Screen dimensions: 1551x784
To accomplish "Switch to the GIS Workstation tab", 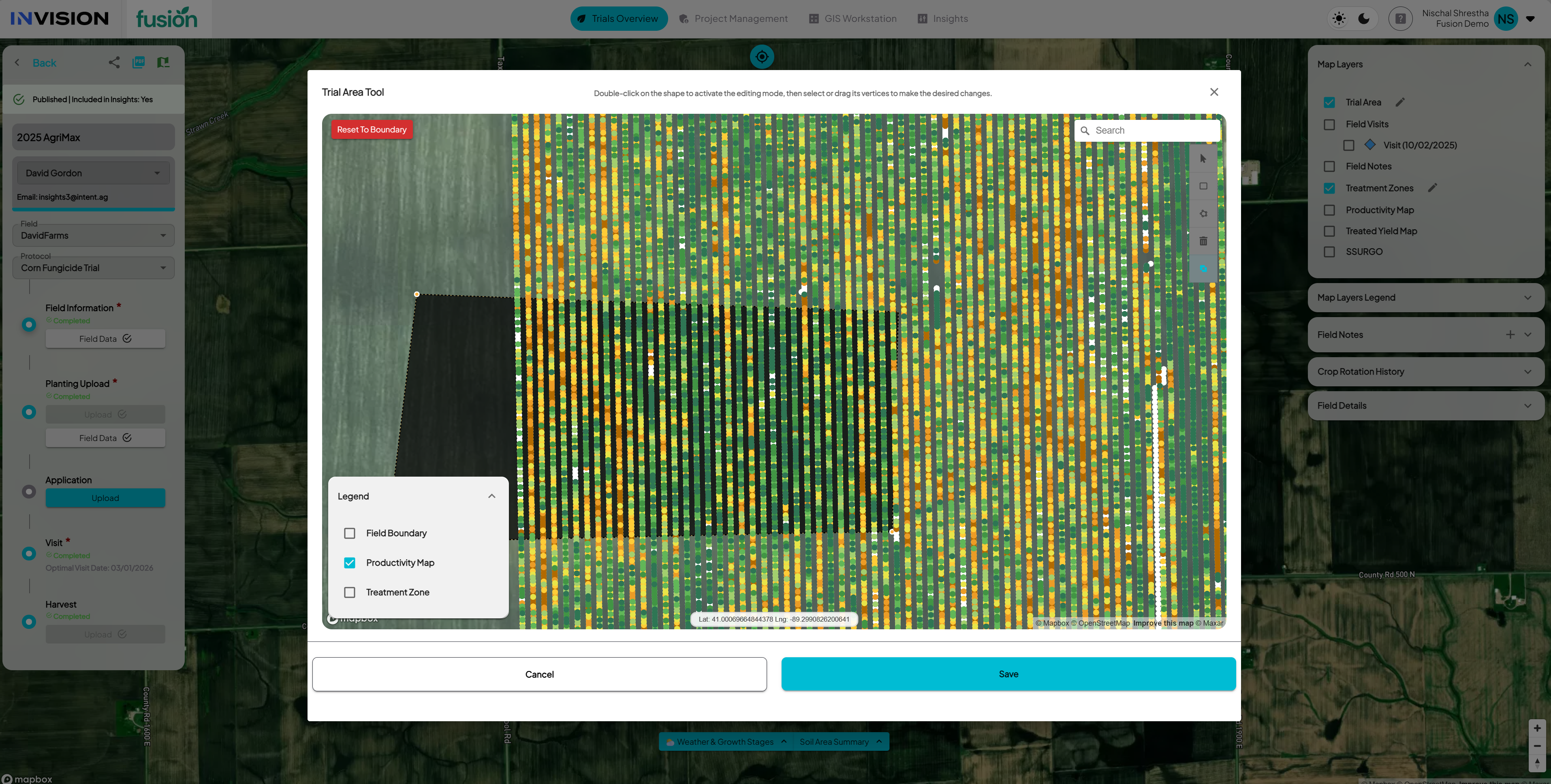I will (x=852, y=19).
